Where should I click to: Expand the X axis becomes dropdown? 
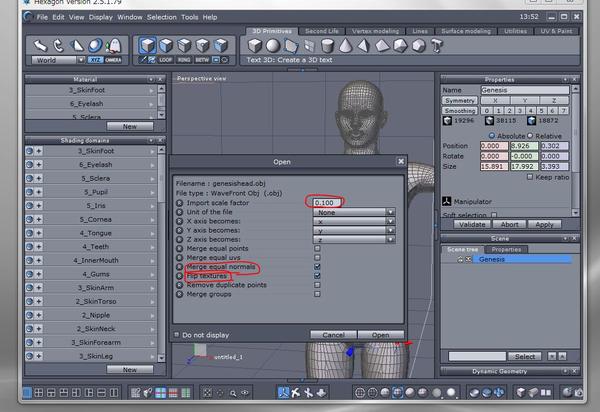pyautogui.click(x=353, y=221)
